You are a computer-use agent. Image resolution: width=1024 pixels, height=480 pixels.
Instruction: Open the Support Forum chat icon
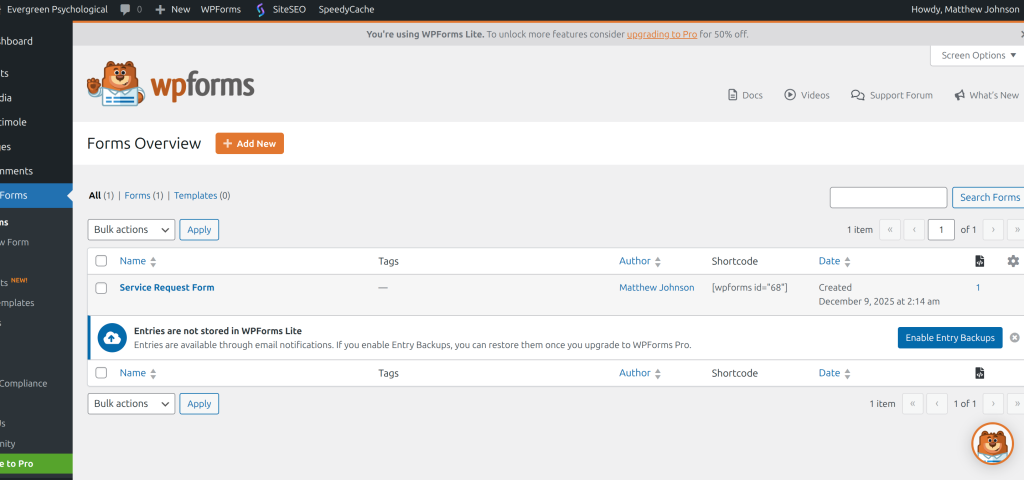tap(857, 95)
